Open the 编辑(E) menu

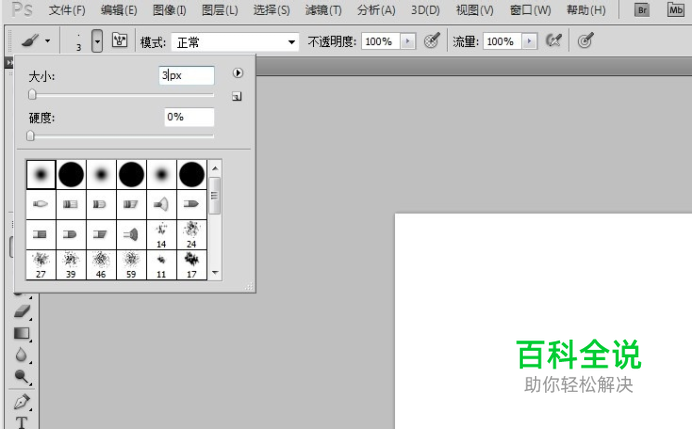119,10
